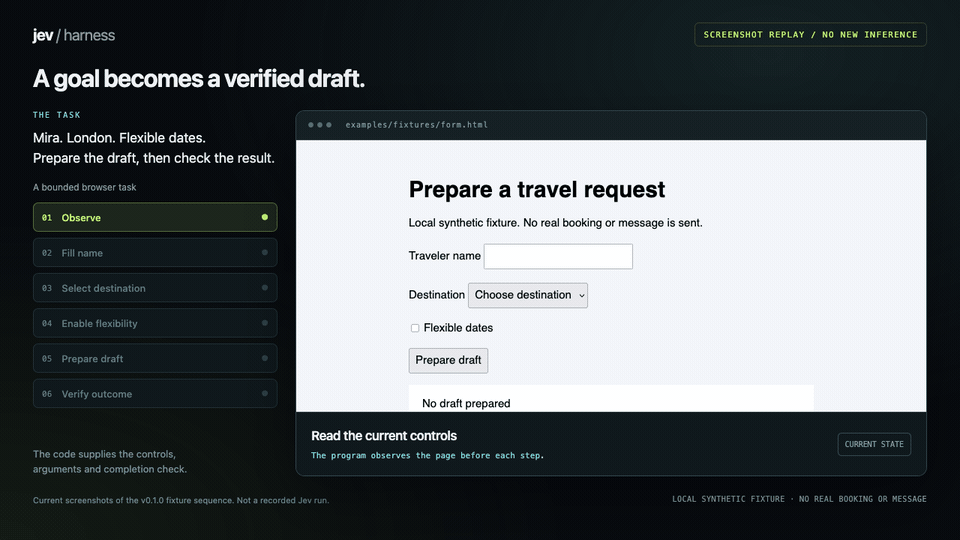Click the jev / harness logo
Viewport: 960px width, 540px height.
(x=73, y=36)
